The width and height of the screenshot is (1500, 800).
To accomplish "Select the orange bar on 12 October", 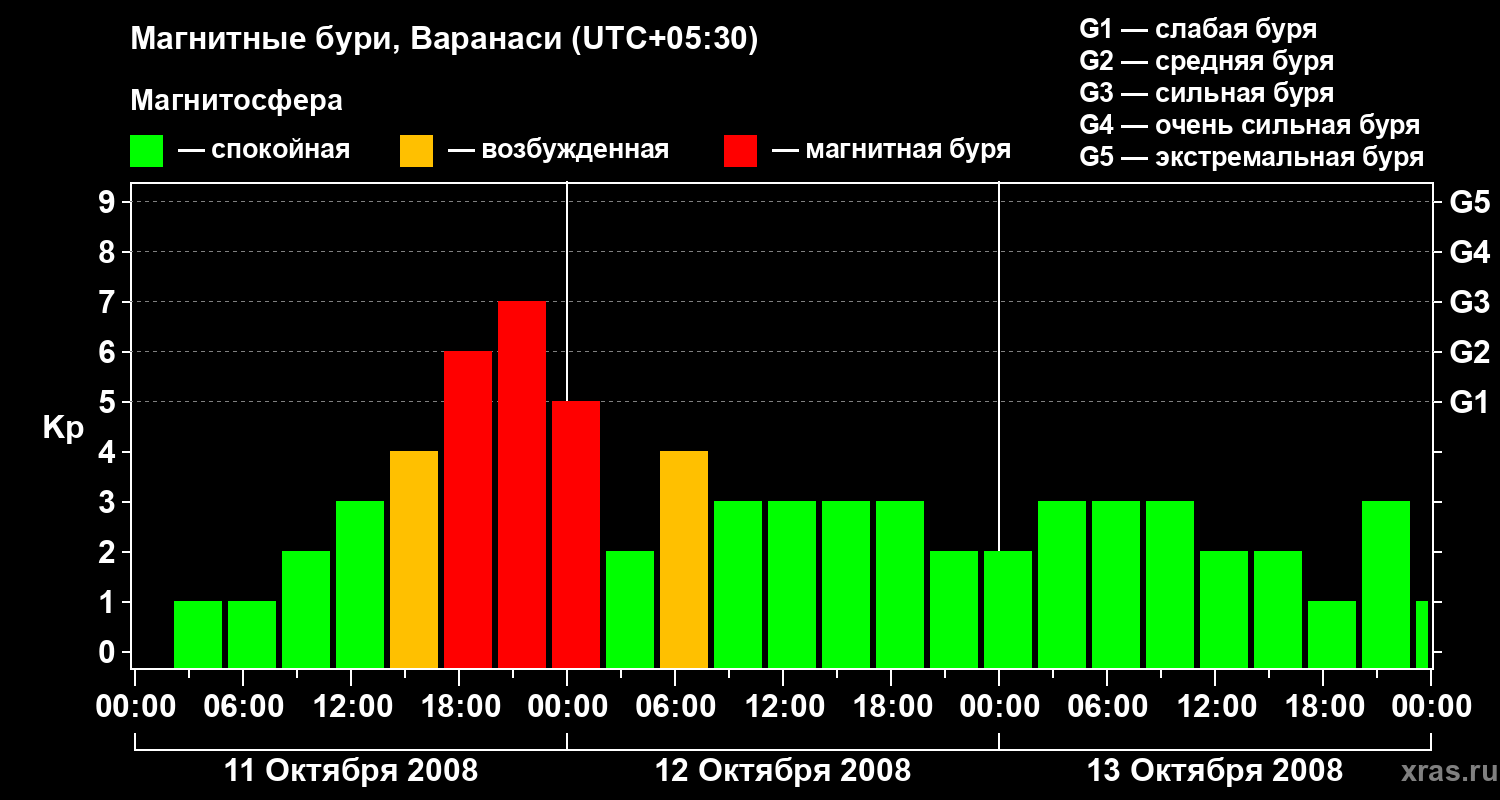I will (x=684, y=560).
